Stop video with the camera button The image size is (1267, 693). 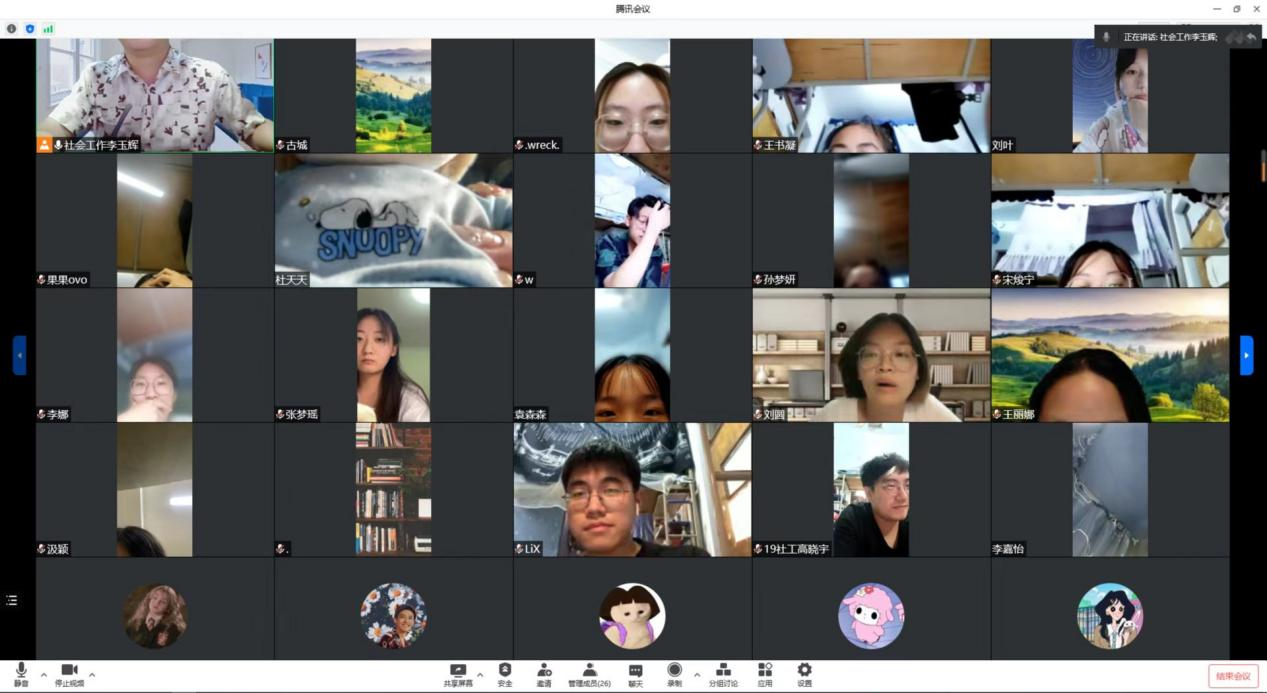coord(69,673)
